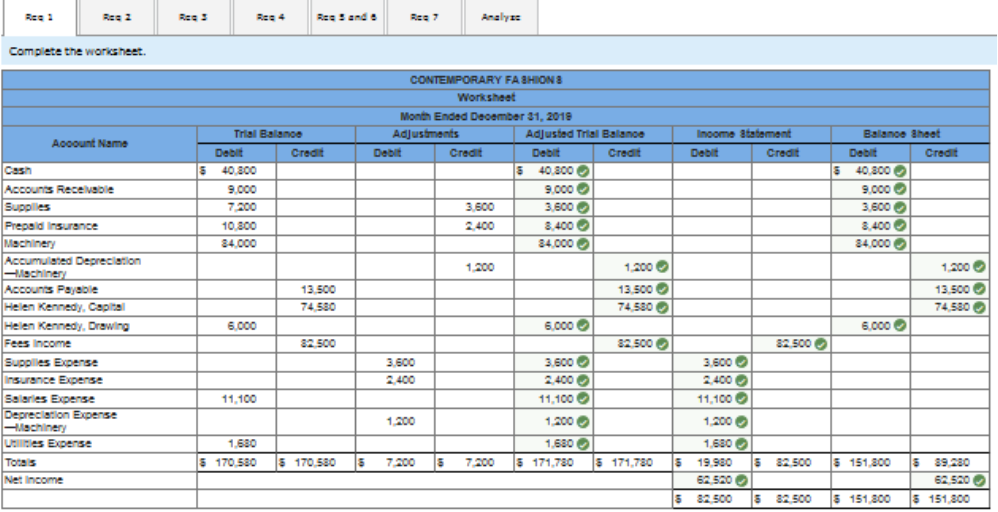This screenshot has height=512, width=998.
Task: Click green checkmark beside Net Income 62,520 debit
Action: tap(743, 479)
